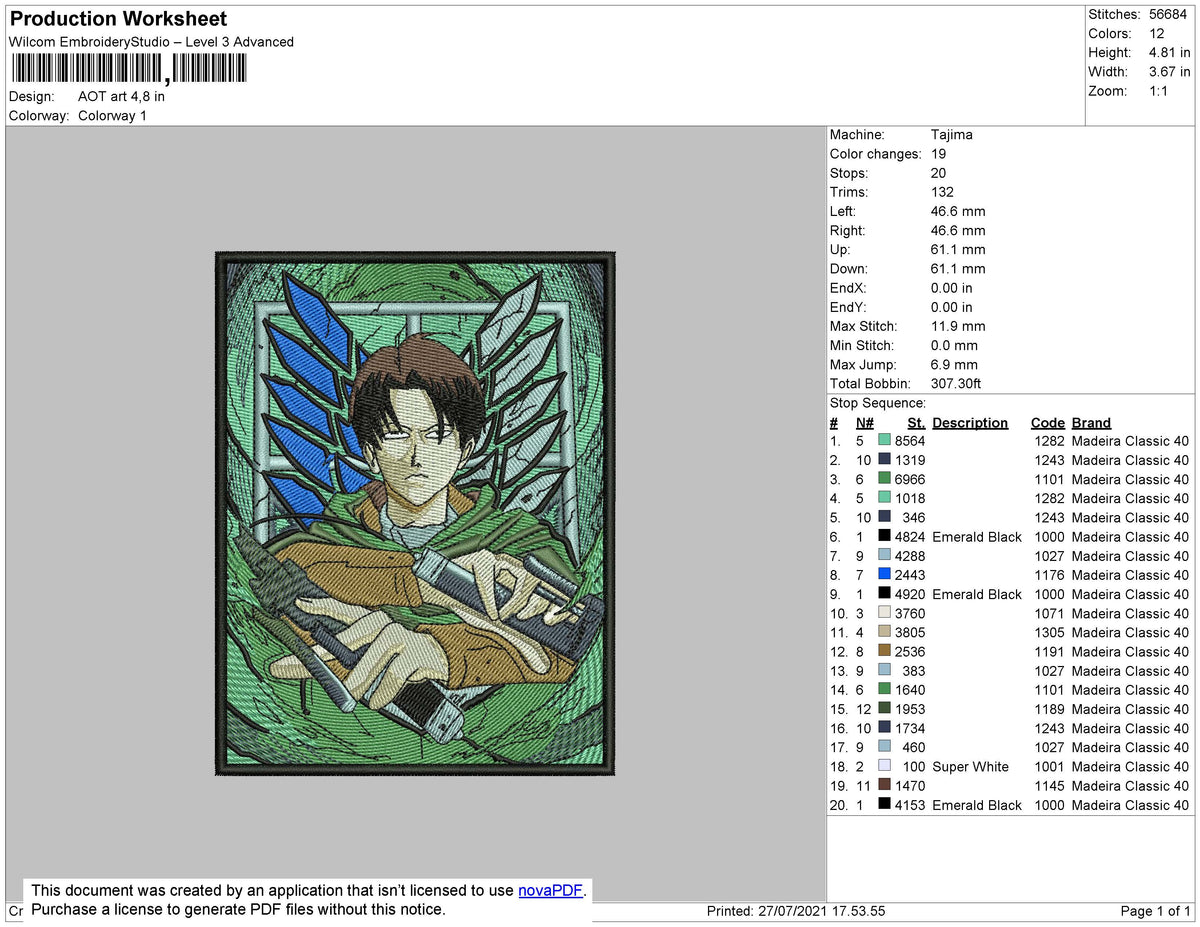Viewport: 1200px width, 927px height.
Task: Select the Code column header
Action: click(1048, 423)
